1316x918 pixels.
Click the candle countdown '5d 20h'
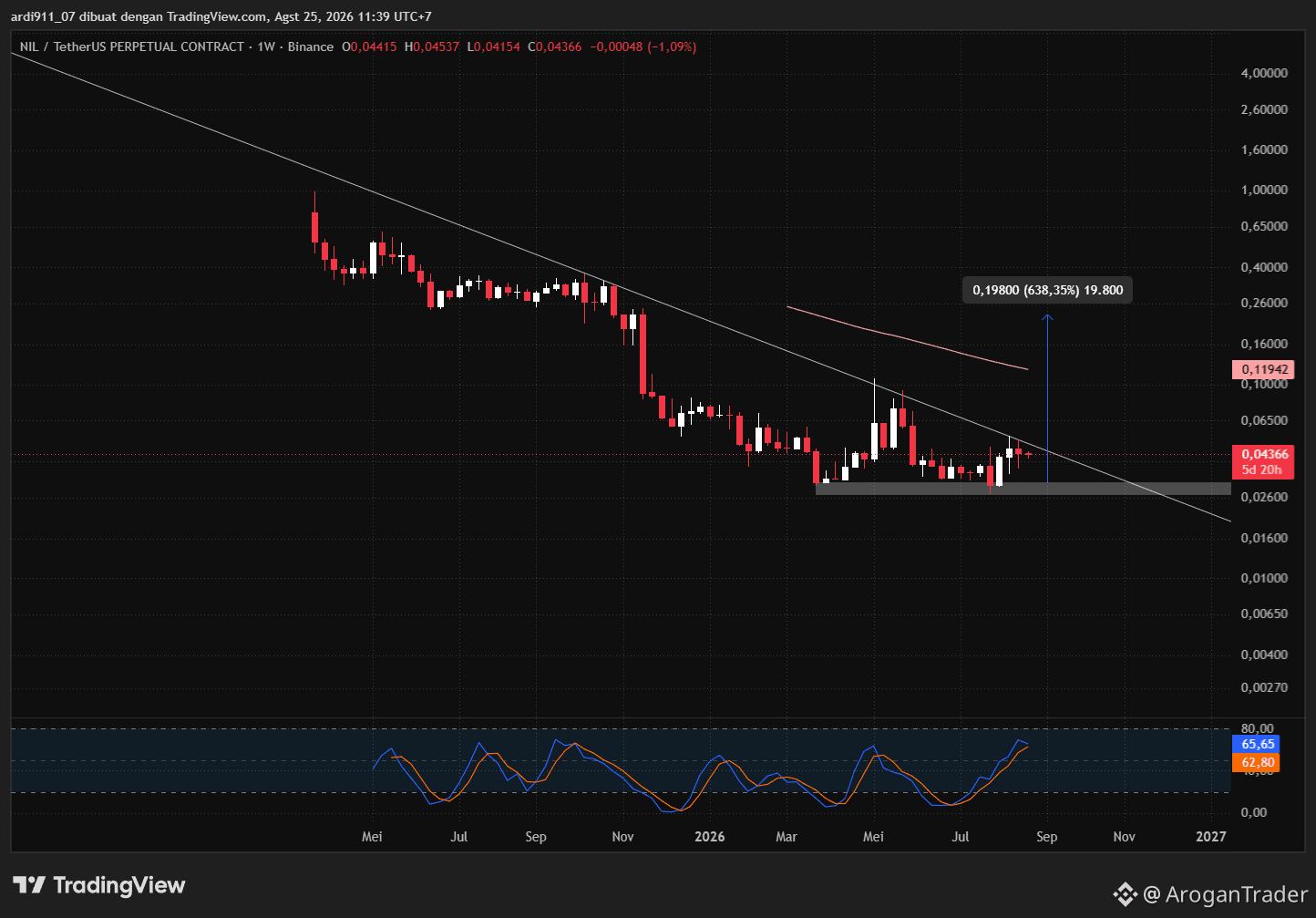1262,470
